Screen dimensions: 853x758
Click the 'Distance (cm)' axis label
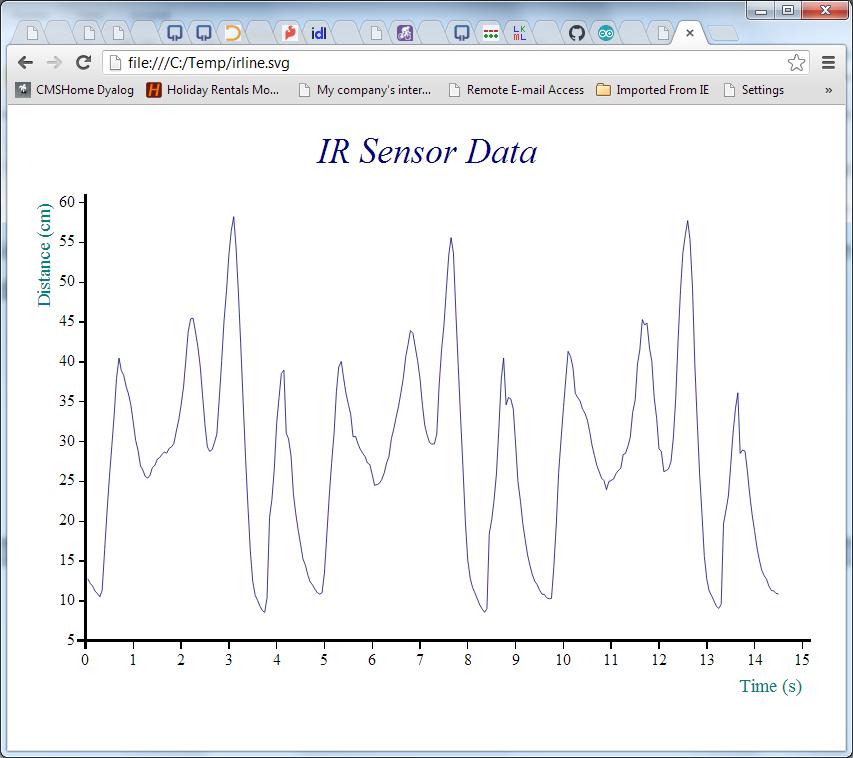(45, 255)
